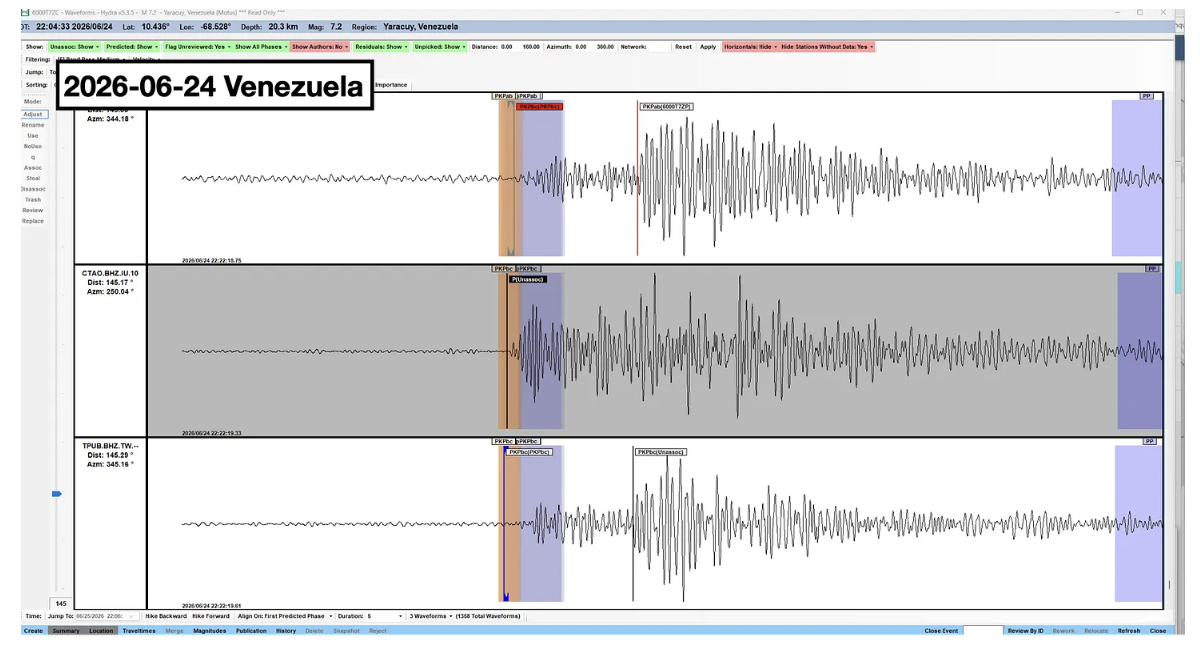This screenshot has width=1200, height=658.
Task: Select the PKPab(6000T7ZP) pick marker
Action: click(666, 106)
